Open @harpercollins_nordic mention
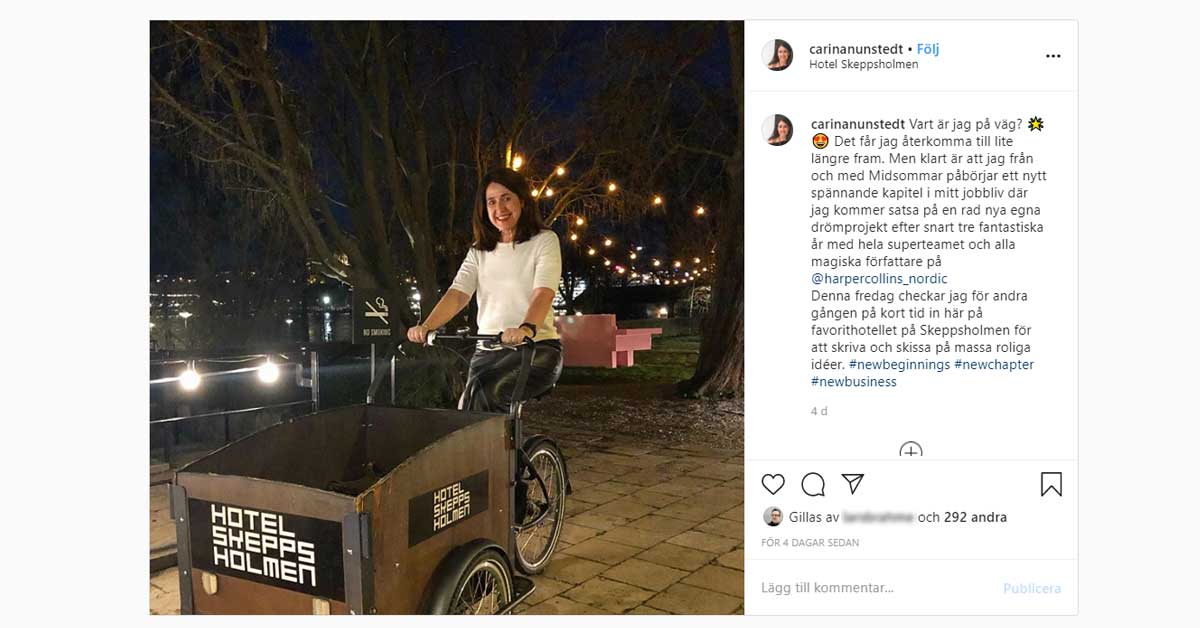This screenshot has height=628, width=1200. pos(879,279)
